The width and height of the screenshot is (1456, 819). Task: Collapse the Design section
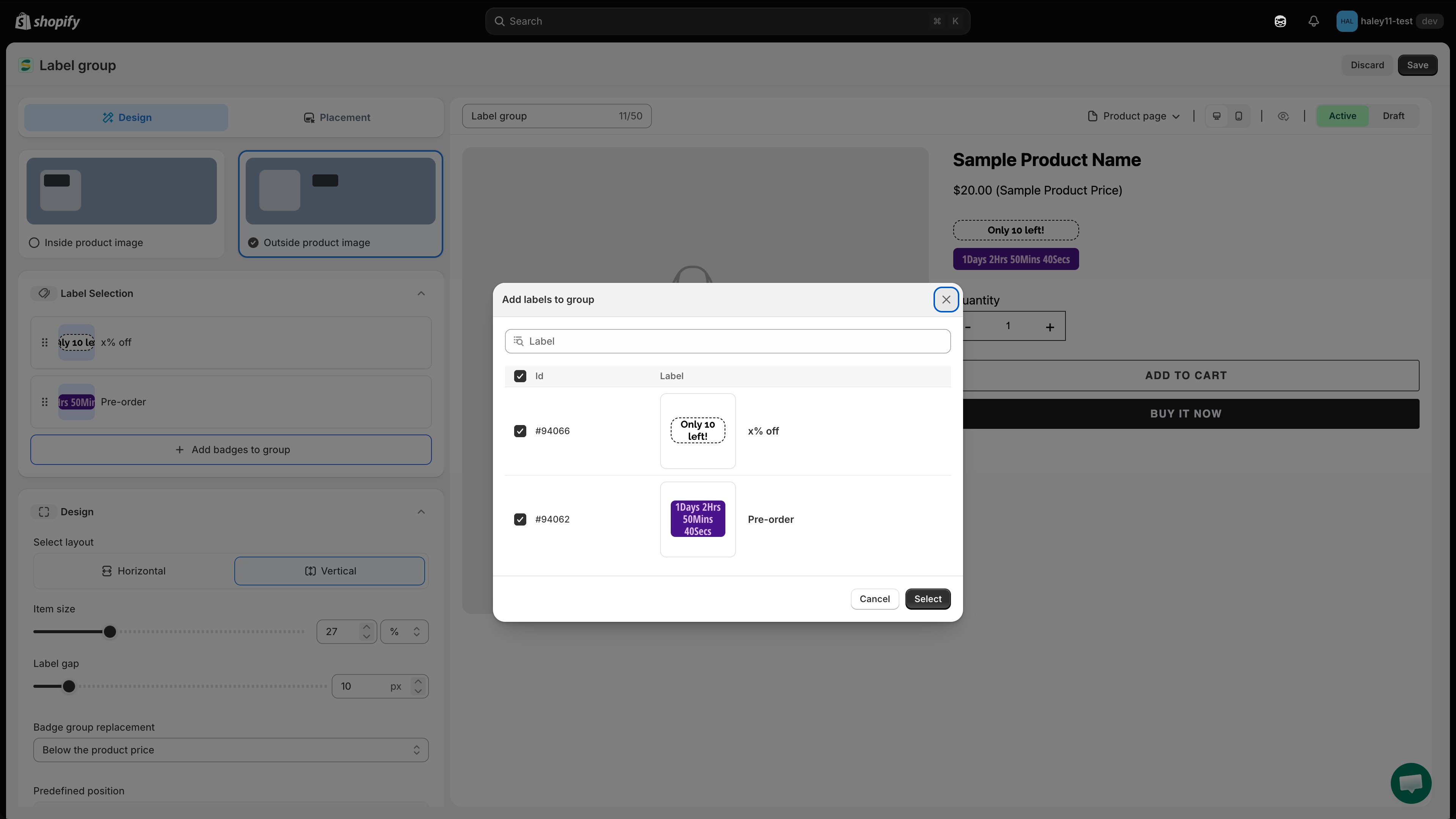pyautogui.click(x=421, y=511)
